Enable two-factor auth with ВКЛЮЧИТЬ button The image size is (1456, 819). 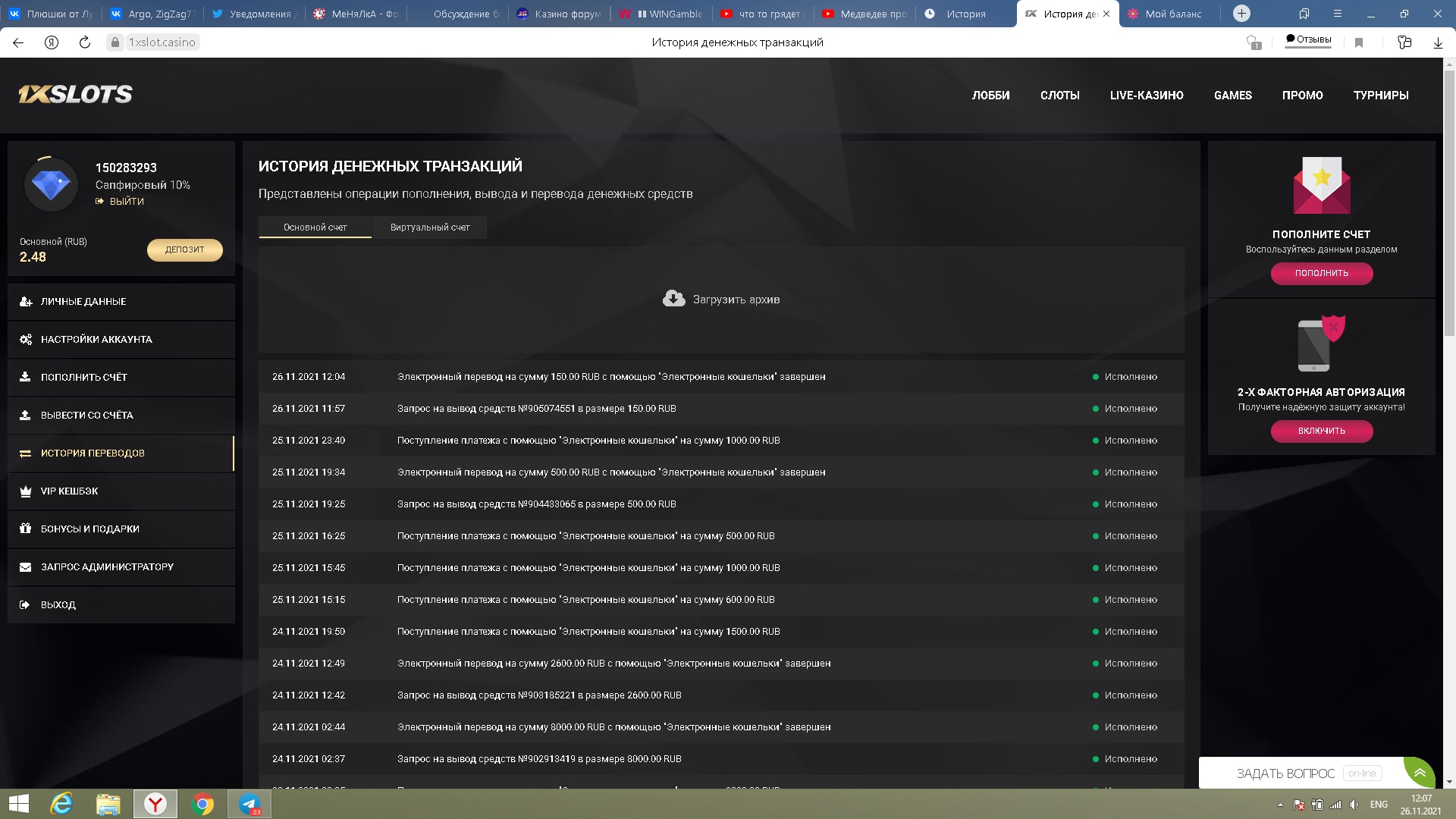pos(1321,431)
